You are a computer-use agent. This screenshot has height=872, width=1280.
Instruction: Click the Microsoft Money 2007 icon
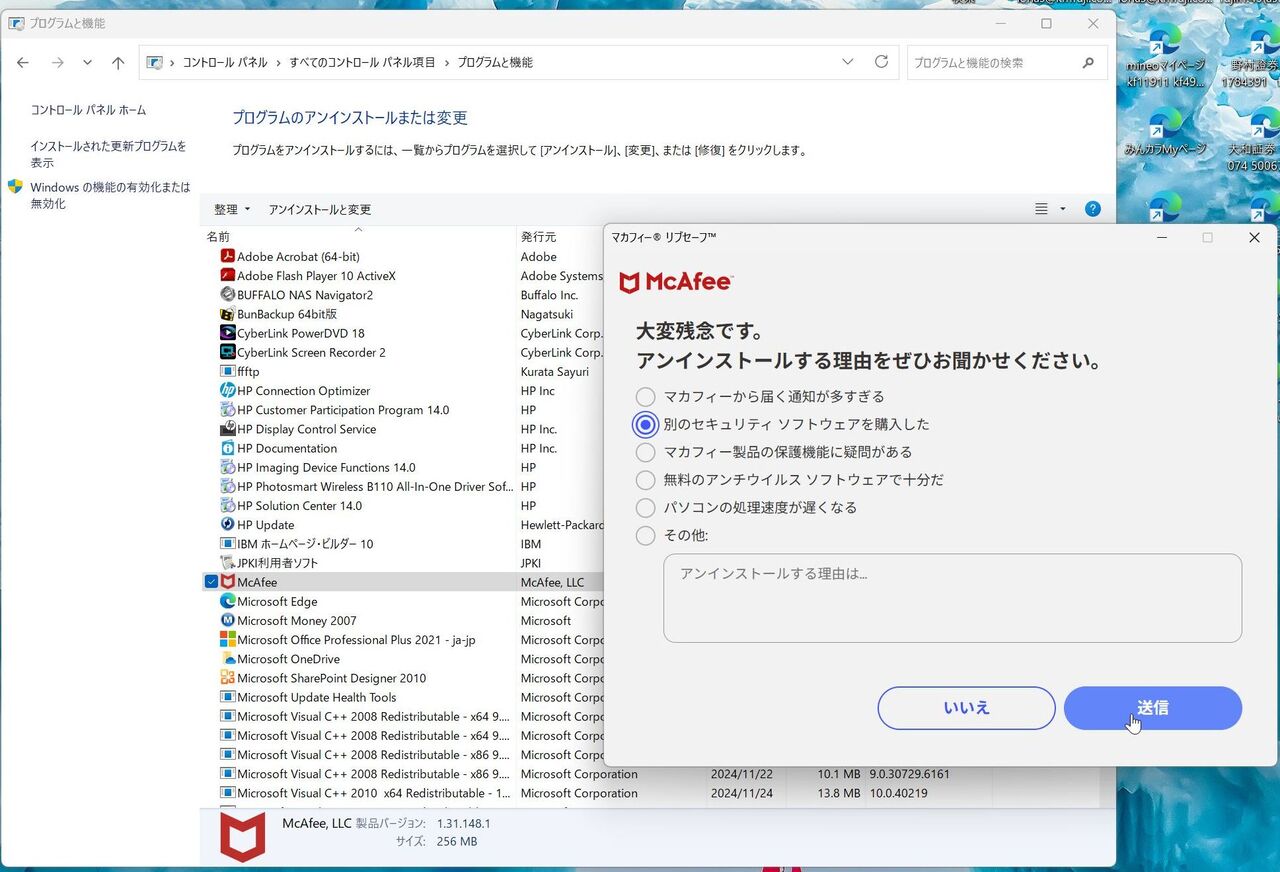point(228,621)
